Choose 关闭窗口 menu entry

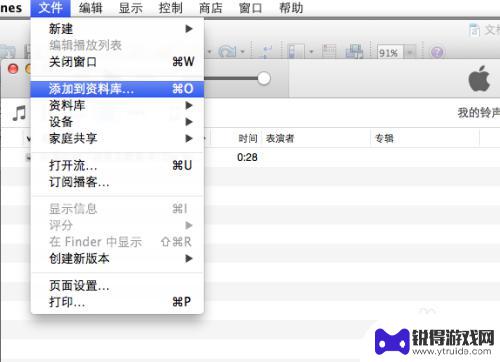(117, 62)
